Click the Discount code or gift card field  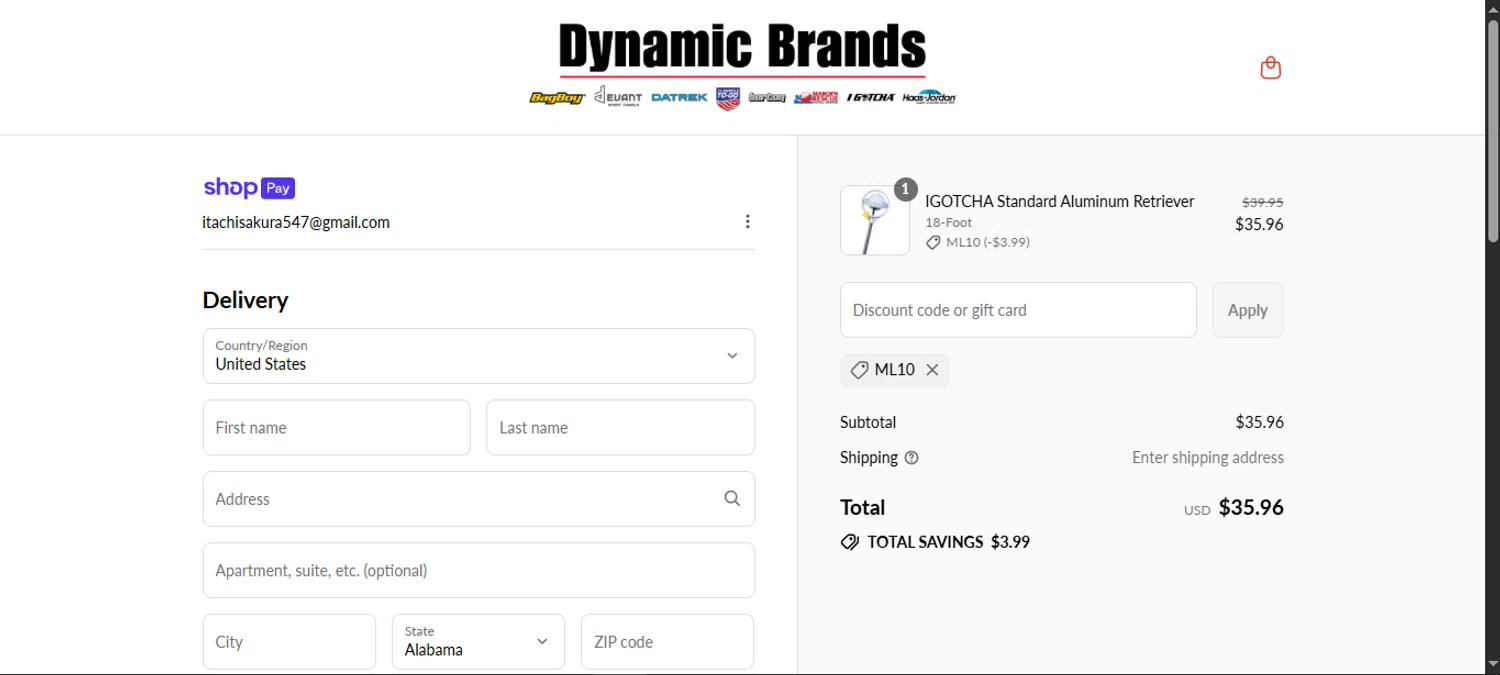click(x=1018, y=310)
